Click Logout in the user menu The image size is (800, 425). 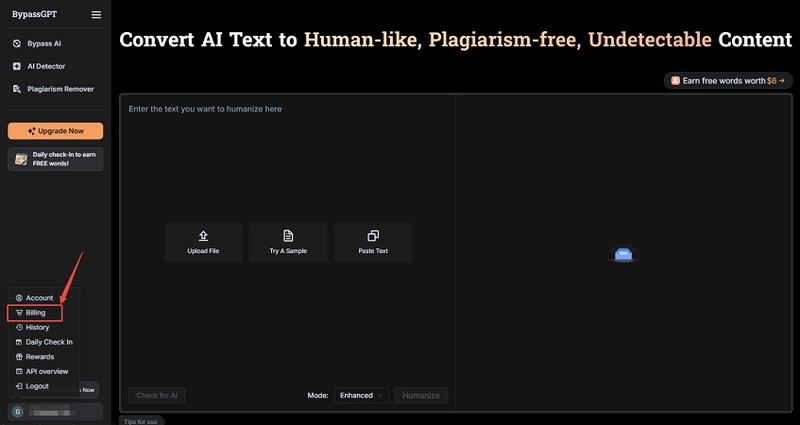(37, 386)
